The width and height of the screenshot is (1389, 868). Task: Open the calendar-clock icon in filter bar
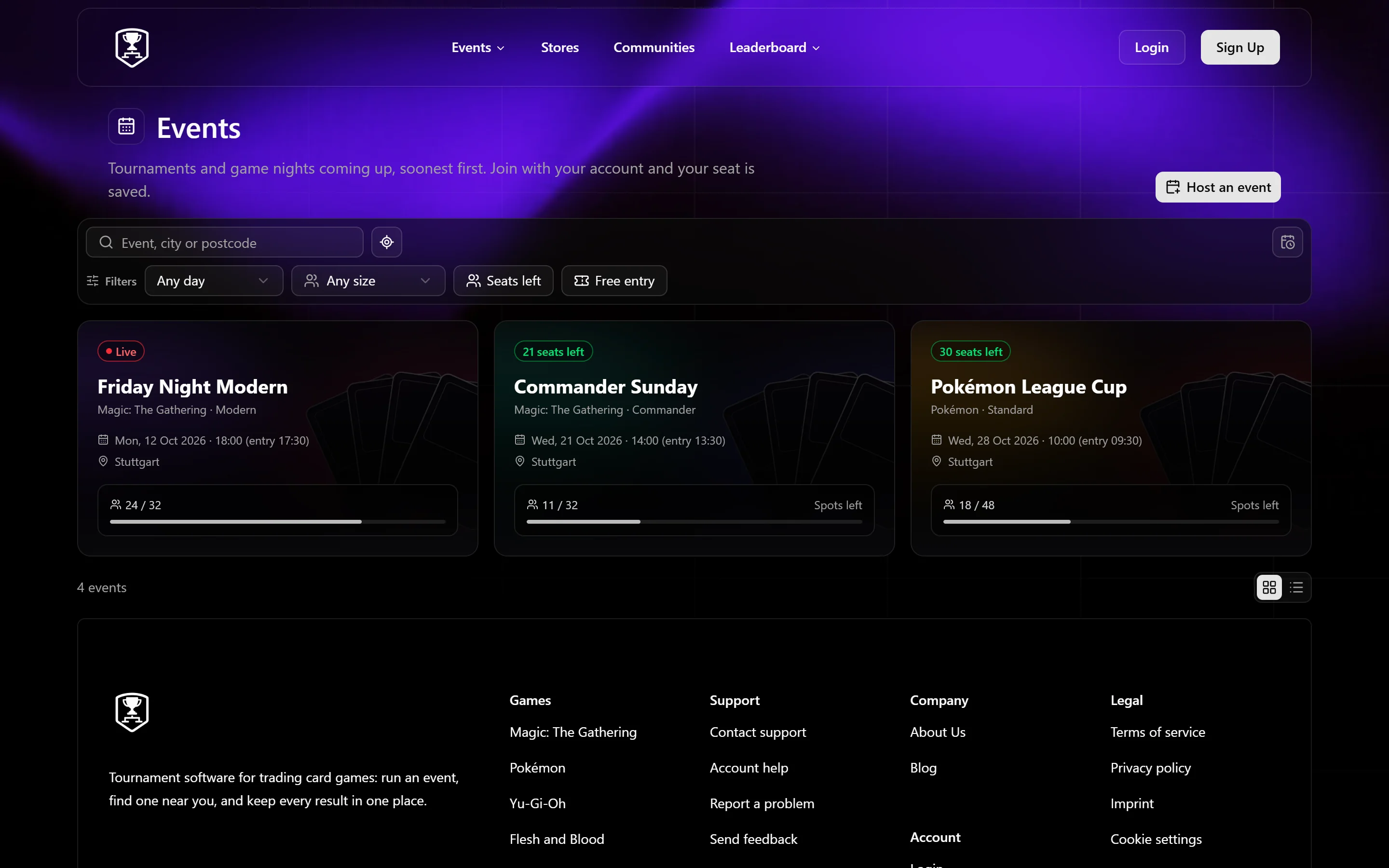pyautogui.click(x=1287, y=242)
